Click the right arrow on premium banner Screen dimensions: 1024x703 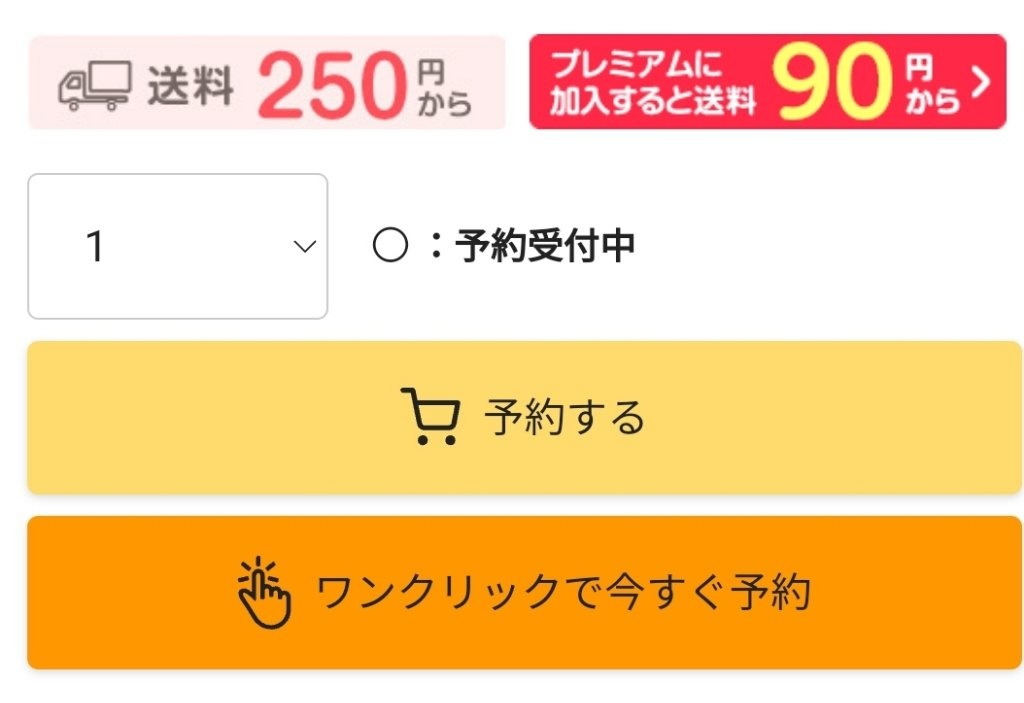[x=980, y=83]
